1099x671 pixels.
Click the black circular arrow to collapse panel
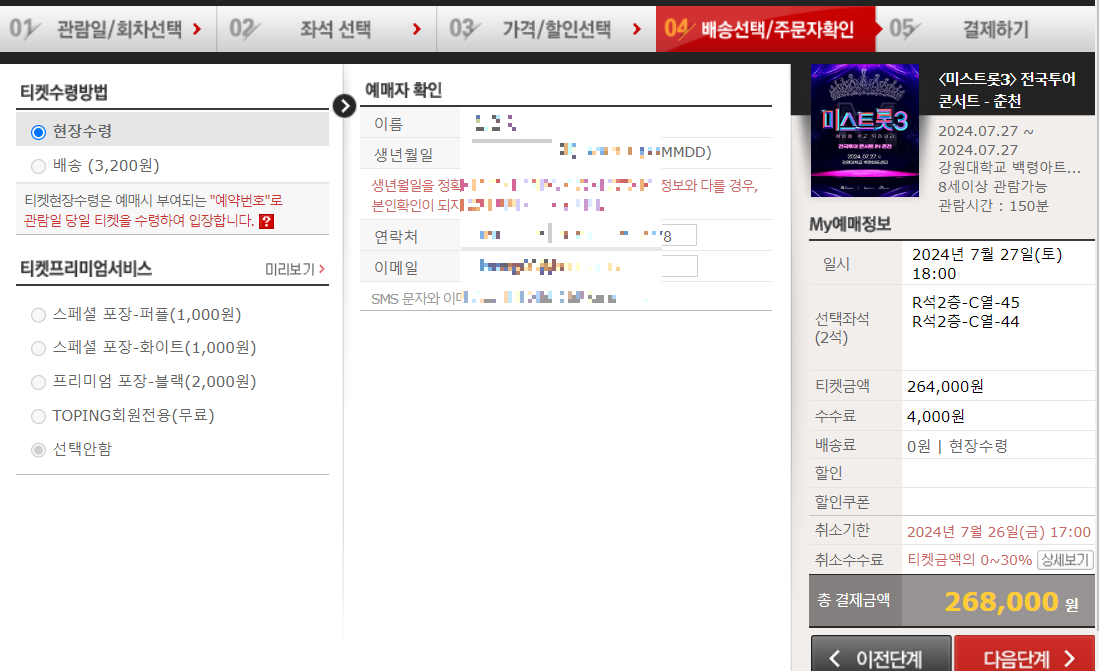click(344, 104)
